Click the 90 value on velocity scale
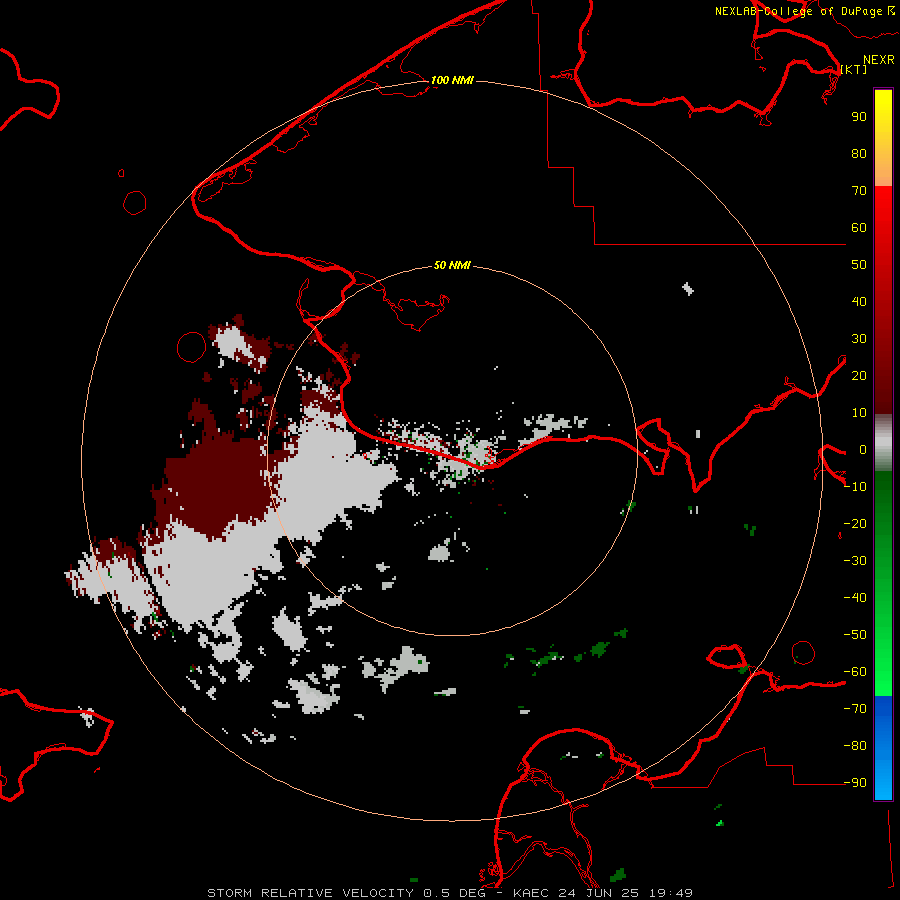This screenshot has height=900, width=900. pos(859,117)
